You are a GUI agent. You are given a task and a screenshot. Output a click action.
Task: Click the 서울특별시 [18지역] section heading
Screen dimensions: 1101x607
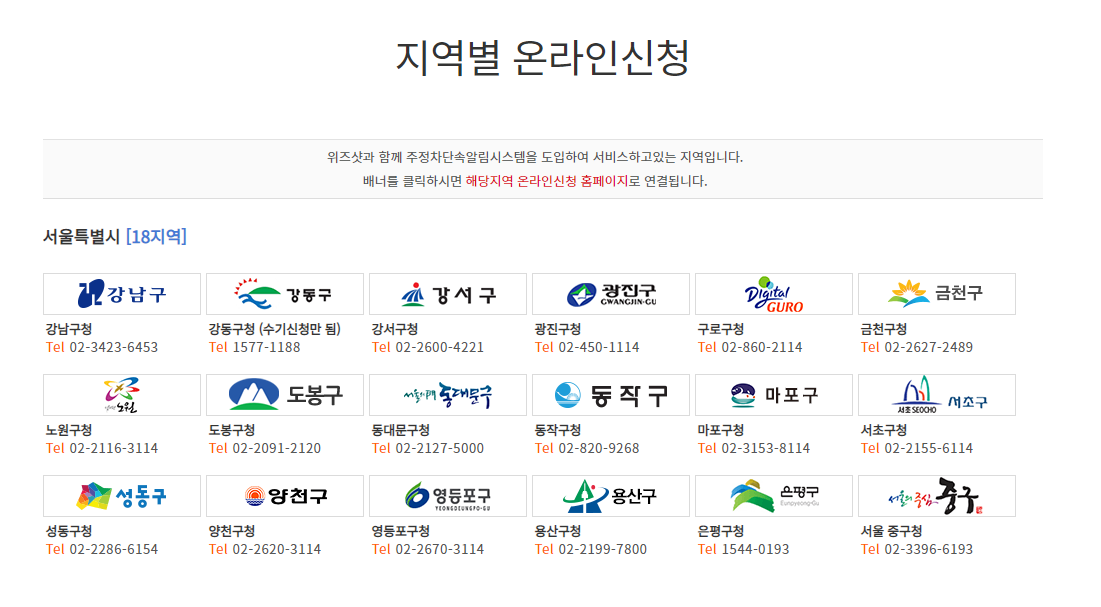[x=114, y=237]
